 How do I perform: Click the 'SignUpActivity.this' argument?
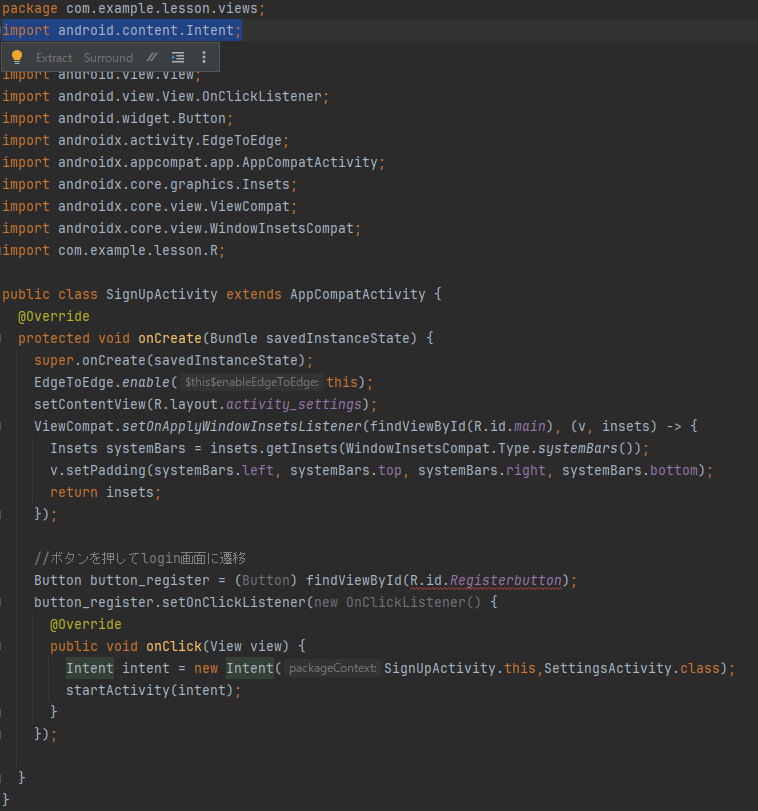point(460,668)
